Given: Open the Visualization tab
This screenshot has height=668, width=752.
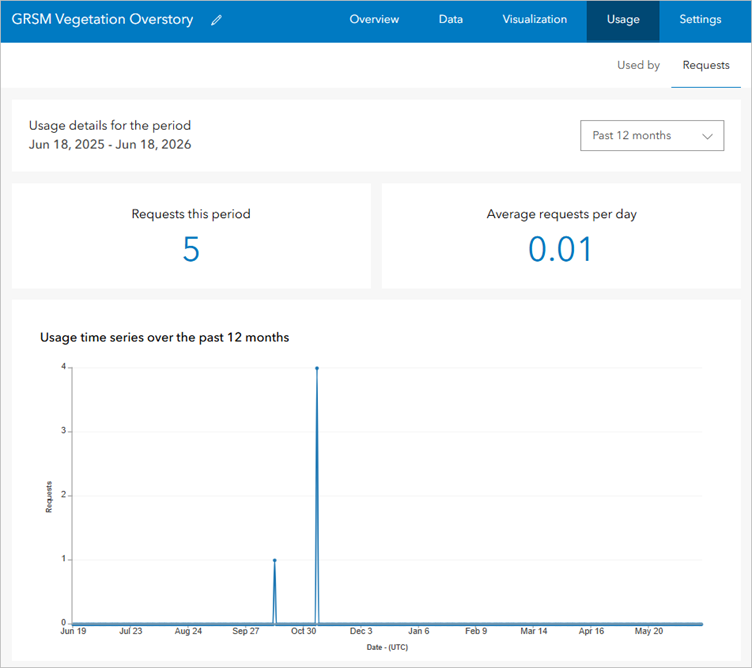Looking at the screenshot, I should (535, 19).
